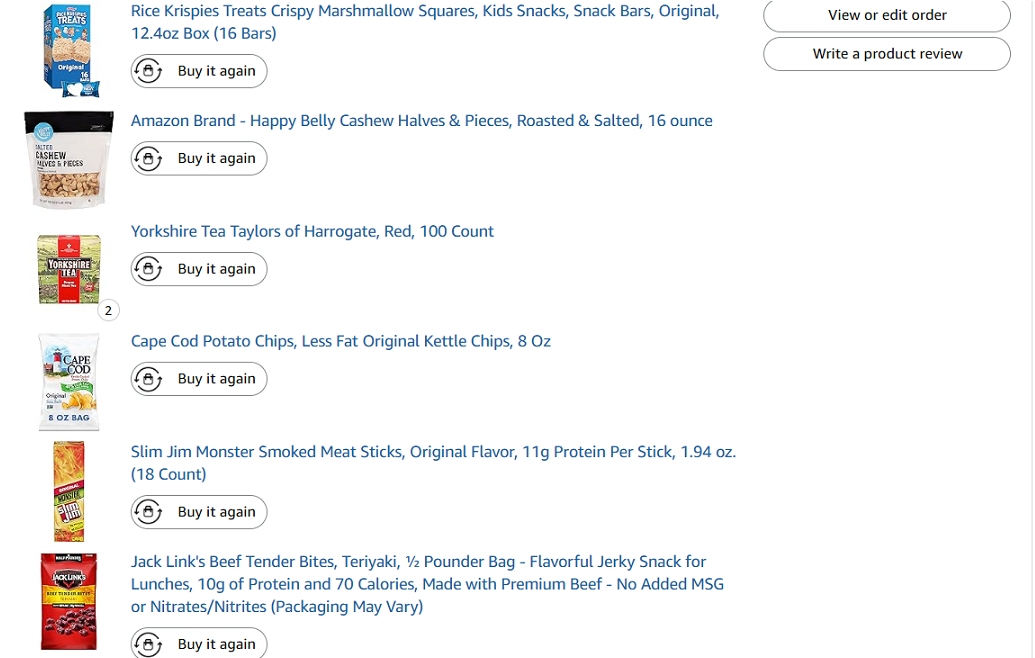This screenshot has width=1035, height=658.
Task: Open Rice Krispies Treats product thumbnail
Action: [x=69, y=49]
